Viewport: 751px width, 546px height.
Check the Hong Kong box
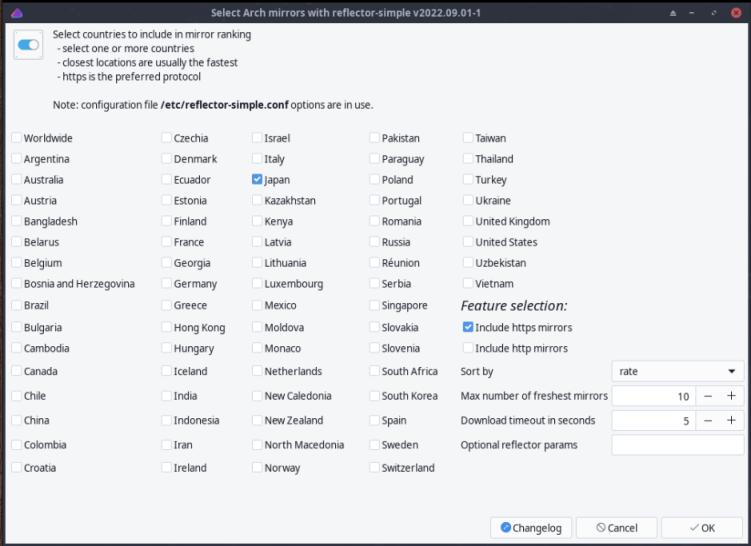[166, 327]
